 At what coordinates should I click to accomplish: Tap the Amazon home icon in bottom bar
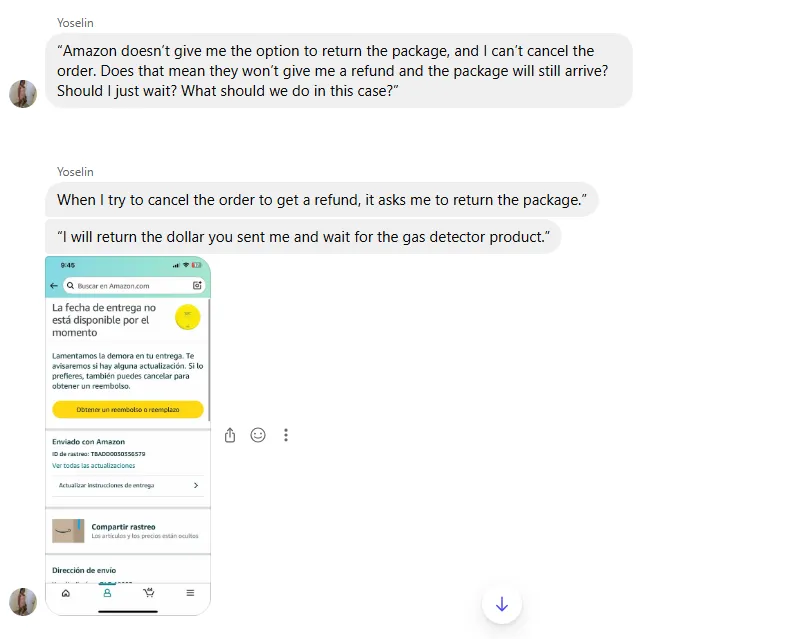point(66,593)
